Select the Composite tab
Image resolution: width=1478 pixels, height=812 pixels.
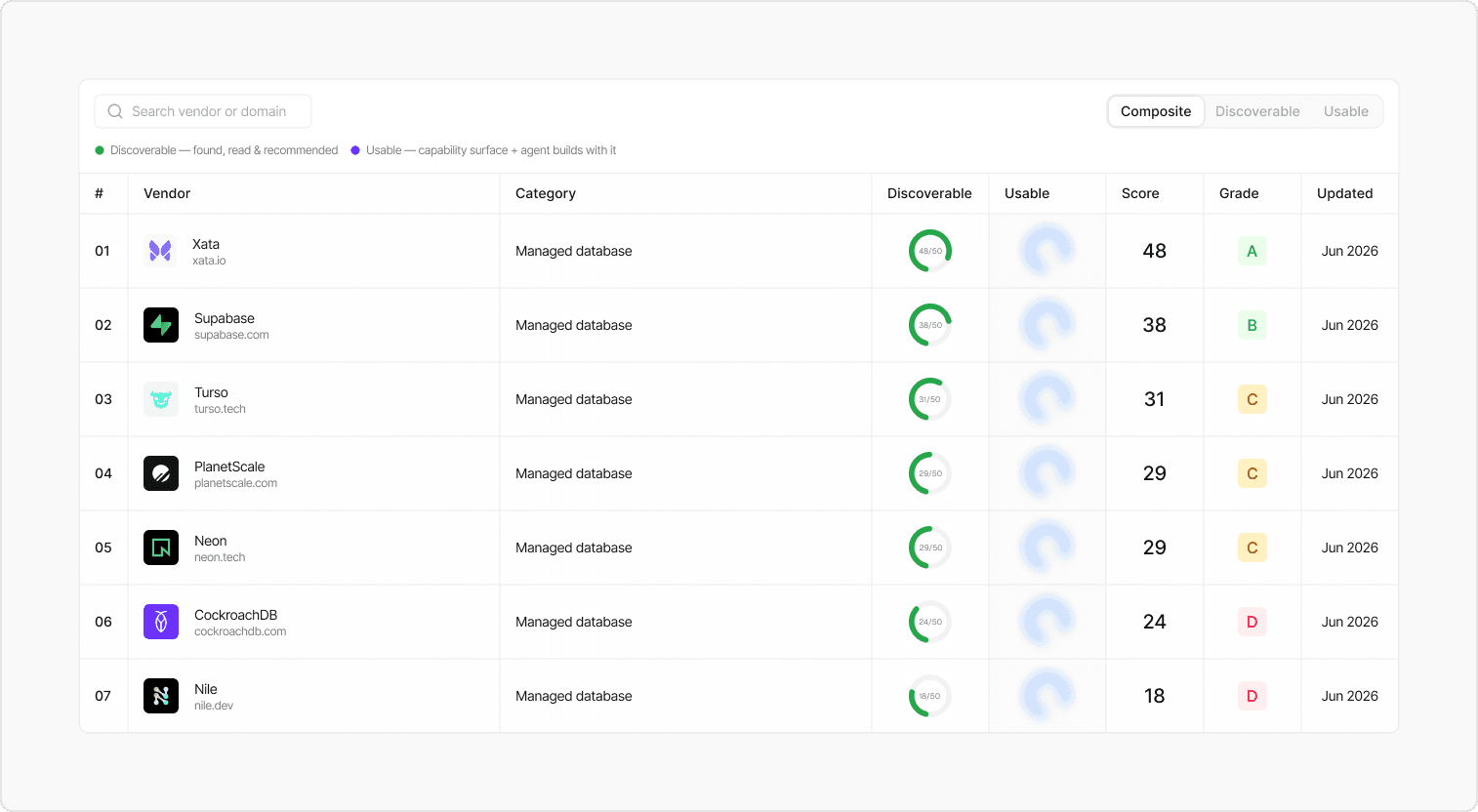[1156, 111]
